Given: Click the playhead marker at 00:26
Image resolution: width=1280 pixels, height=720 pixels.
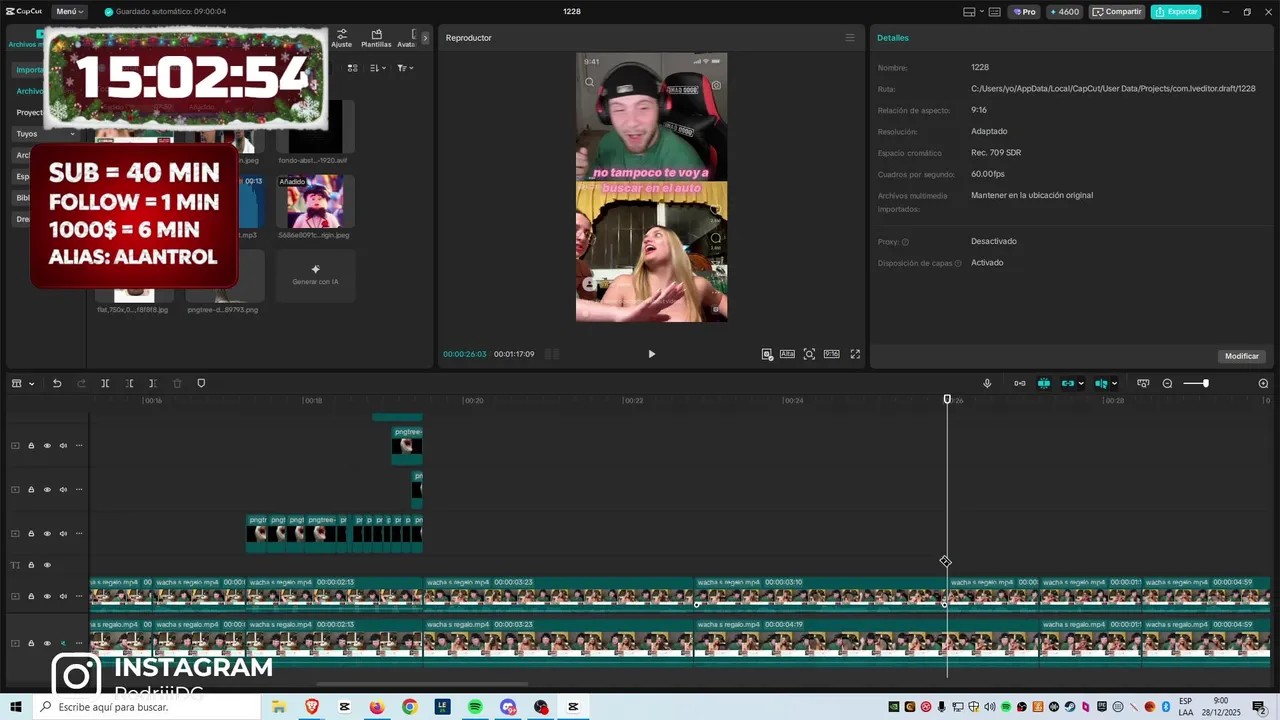Looking at the screenshot, I should pyautogui.click(x=947, y=399).
